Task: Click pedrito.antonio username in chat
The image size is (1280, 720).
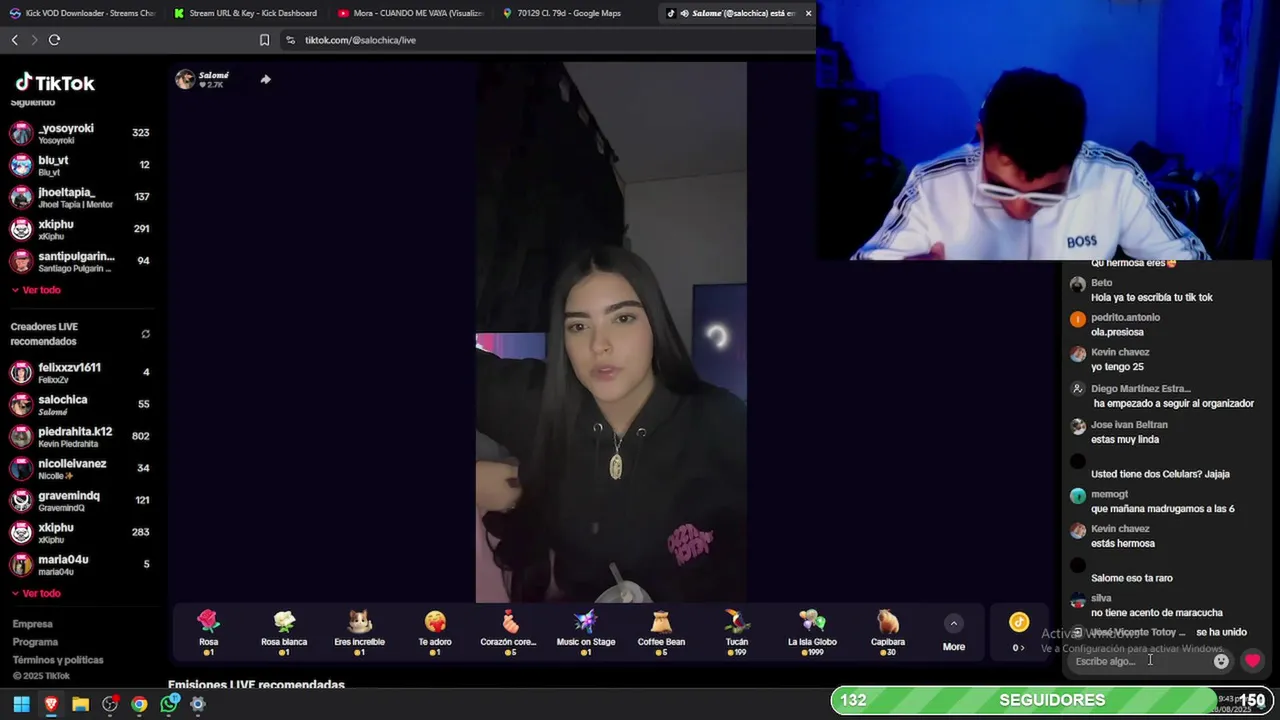Action: pyautogui.click(x=1125, y=317)
